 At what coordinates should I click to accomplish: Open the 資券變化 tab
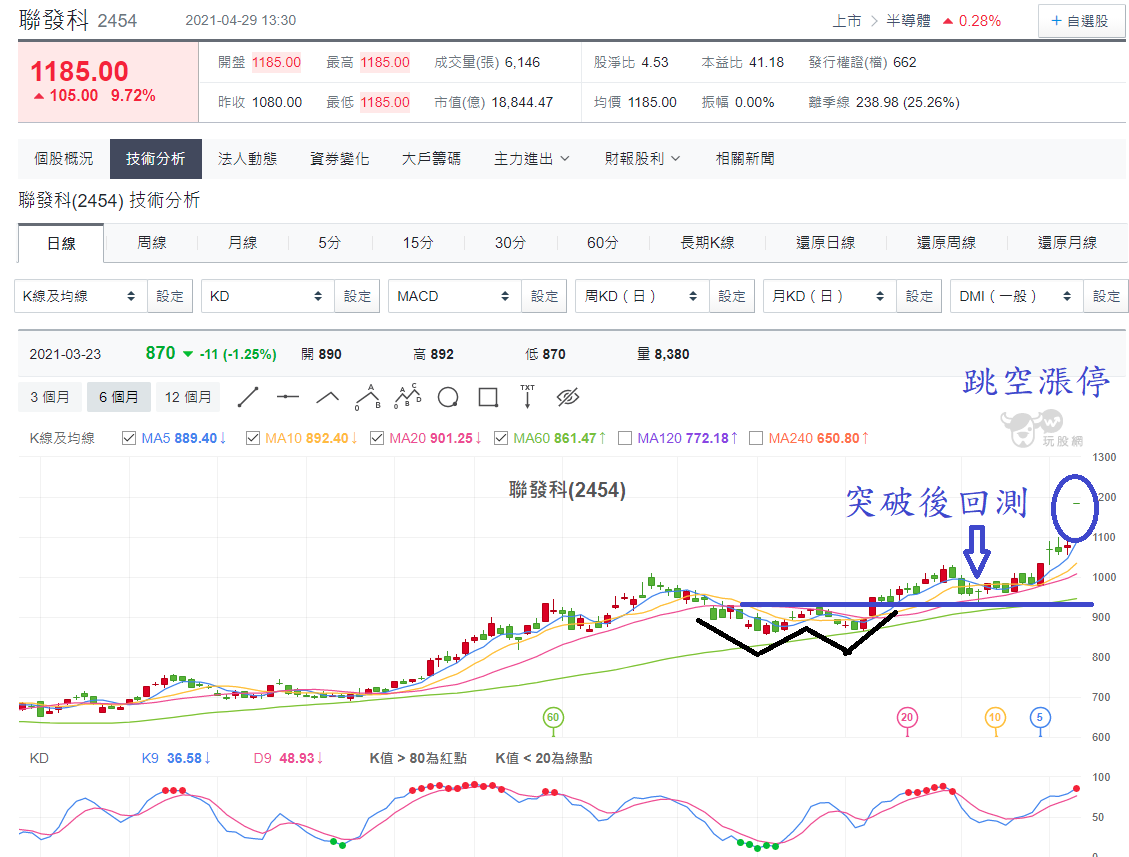340,158
